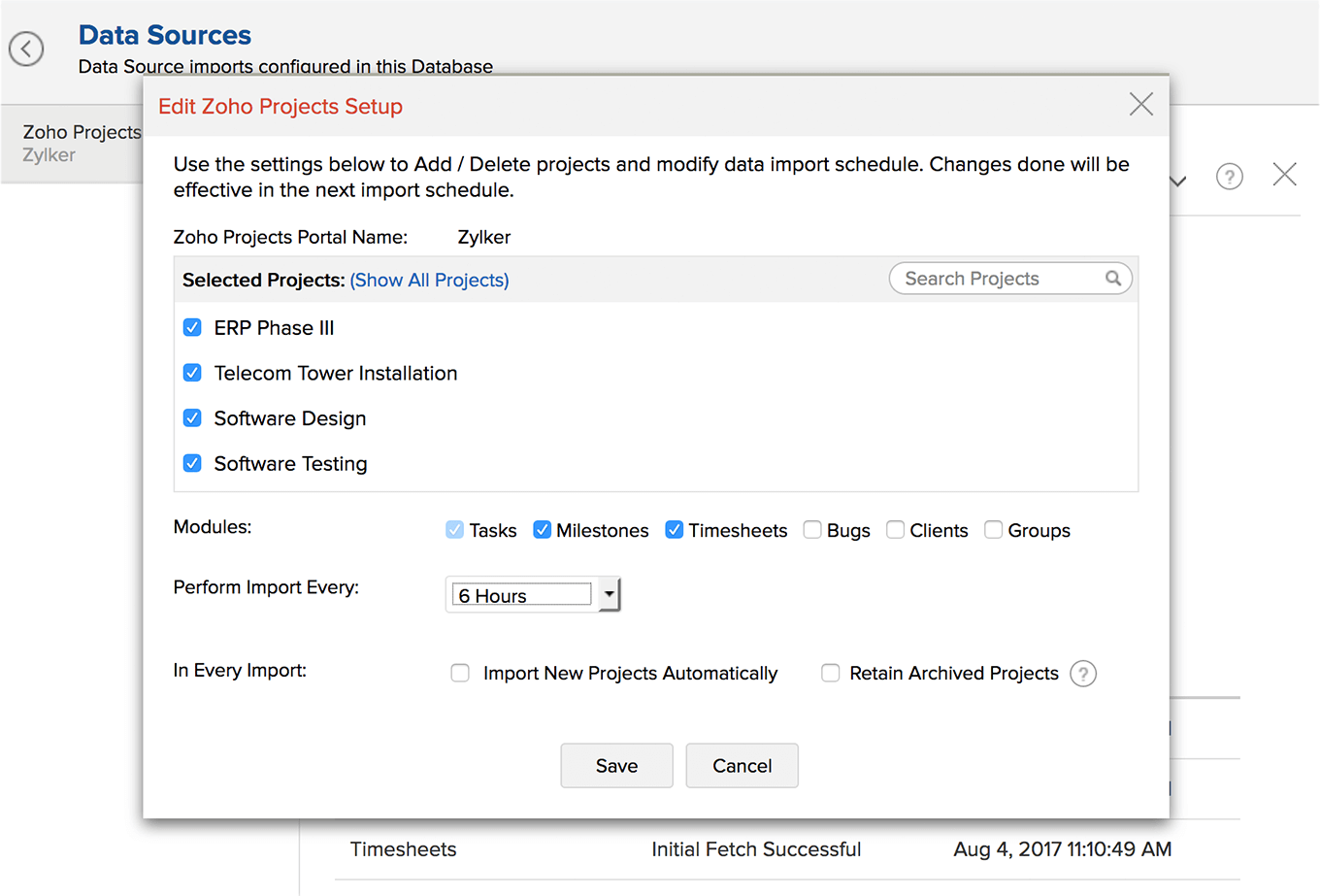Screen dimensions: 1320x896
Task: Click the help question mark in background panel
Action: 1230,177
